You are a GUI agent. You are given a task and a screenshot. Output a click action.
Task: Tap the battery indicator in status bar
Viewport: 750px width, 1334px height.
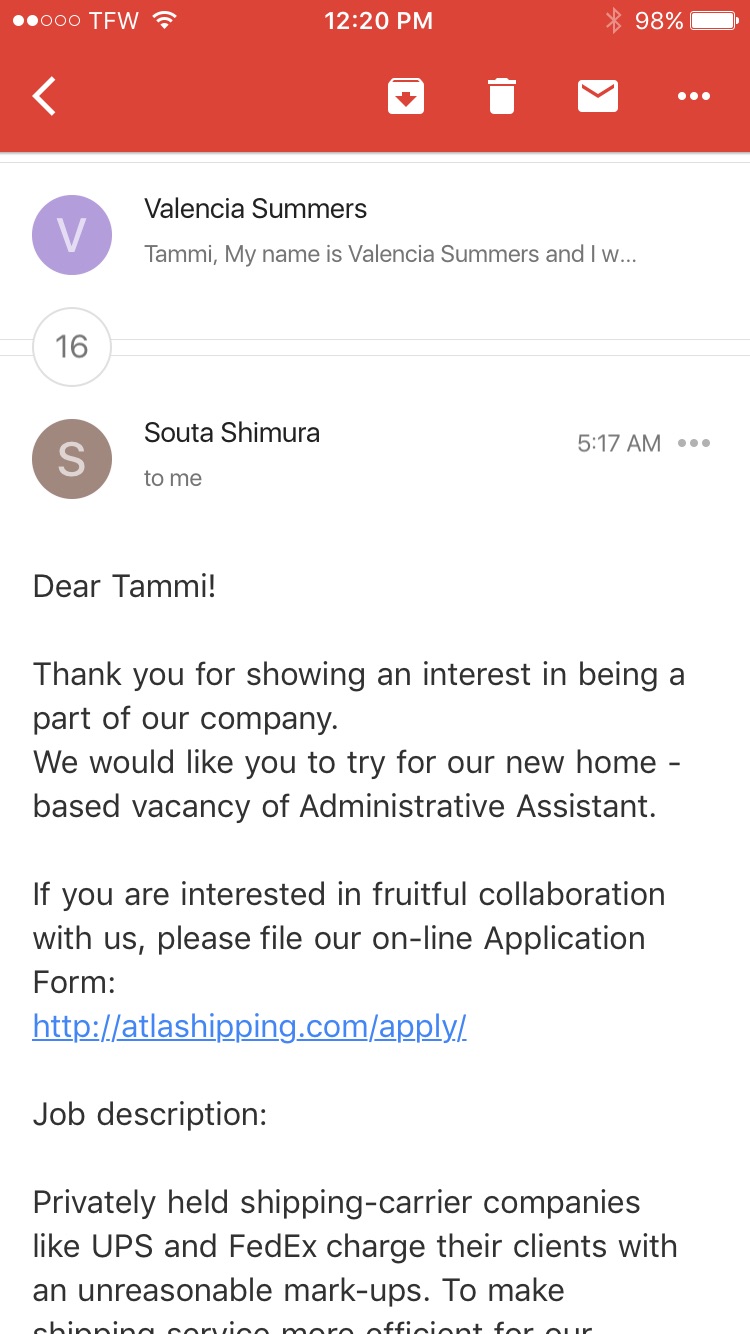(x=715, y=20)
